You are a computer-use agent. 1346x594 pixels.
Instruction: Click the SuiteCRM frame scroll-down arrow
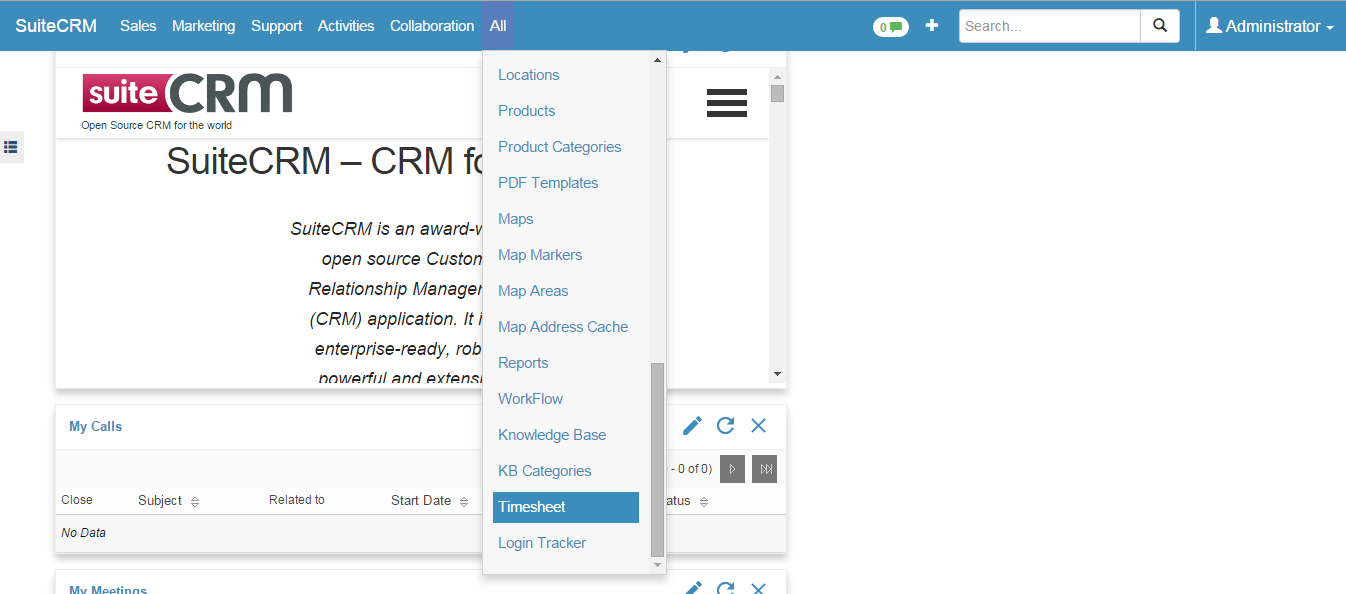point(778,374)
